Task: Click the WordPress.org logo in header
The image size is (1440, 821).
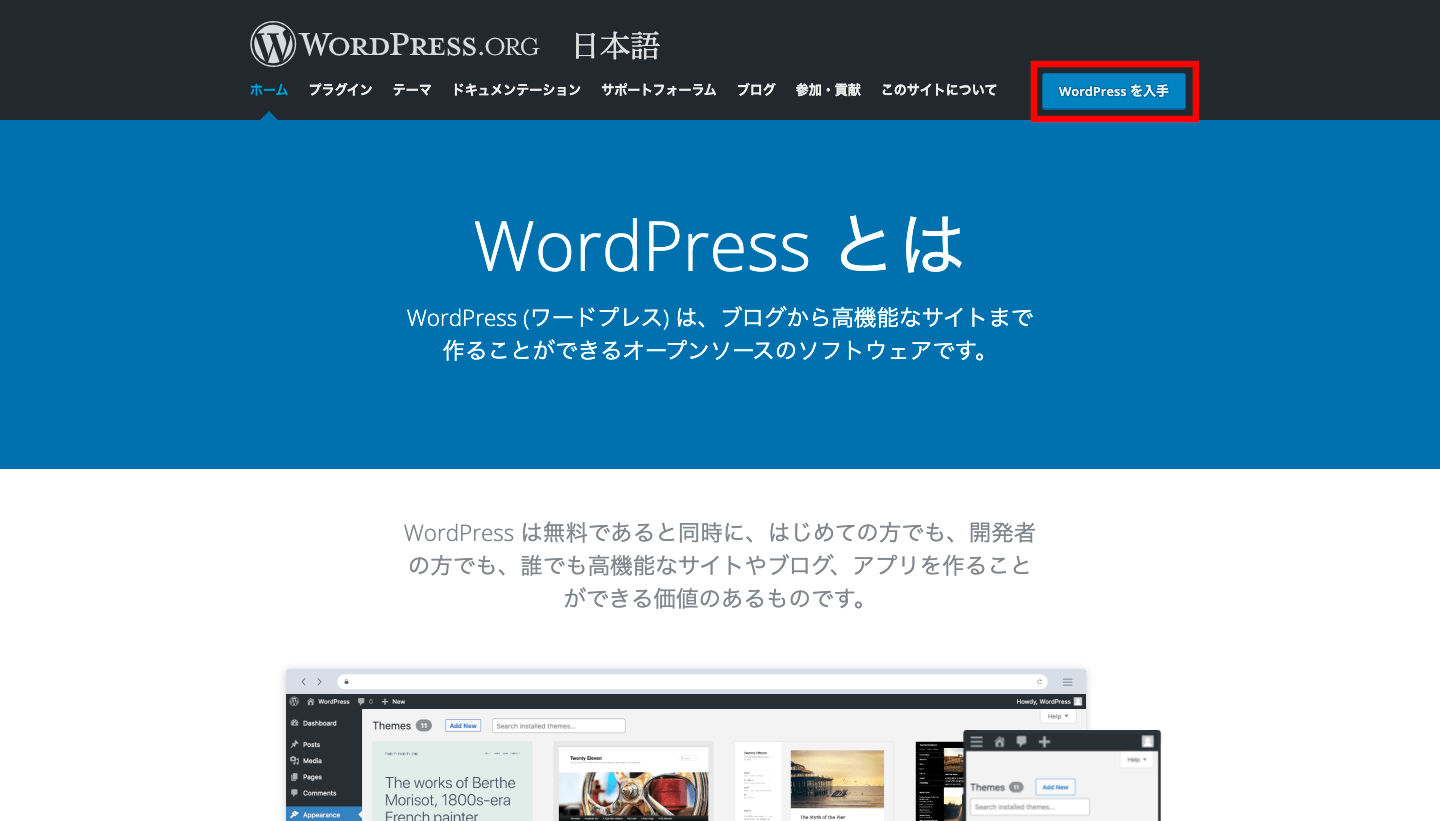Action: (394, 45)
